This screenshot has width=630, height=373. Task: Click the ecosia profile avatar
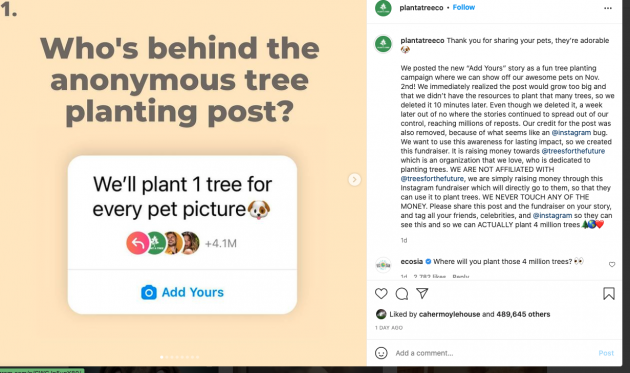(383, 265)
